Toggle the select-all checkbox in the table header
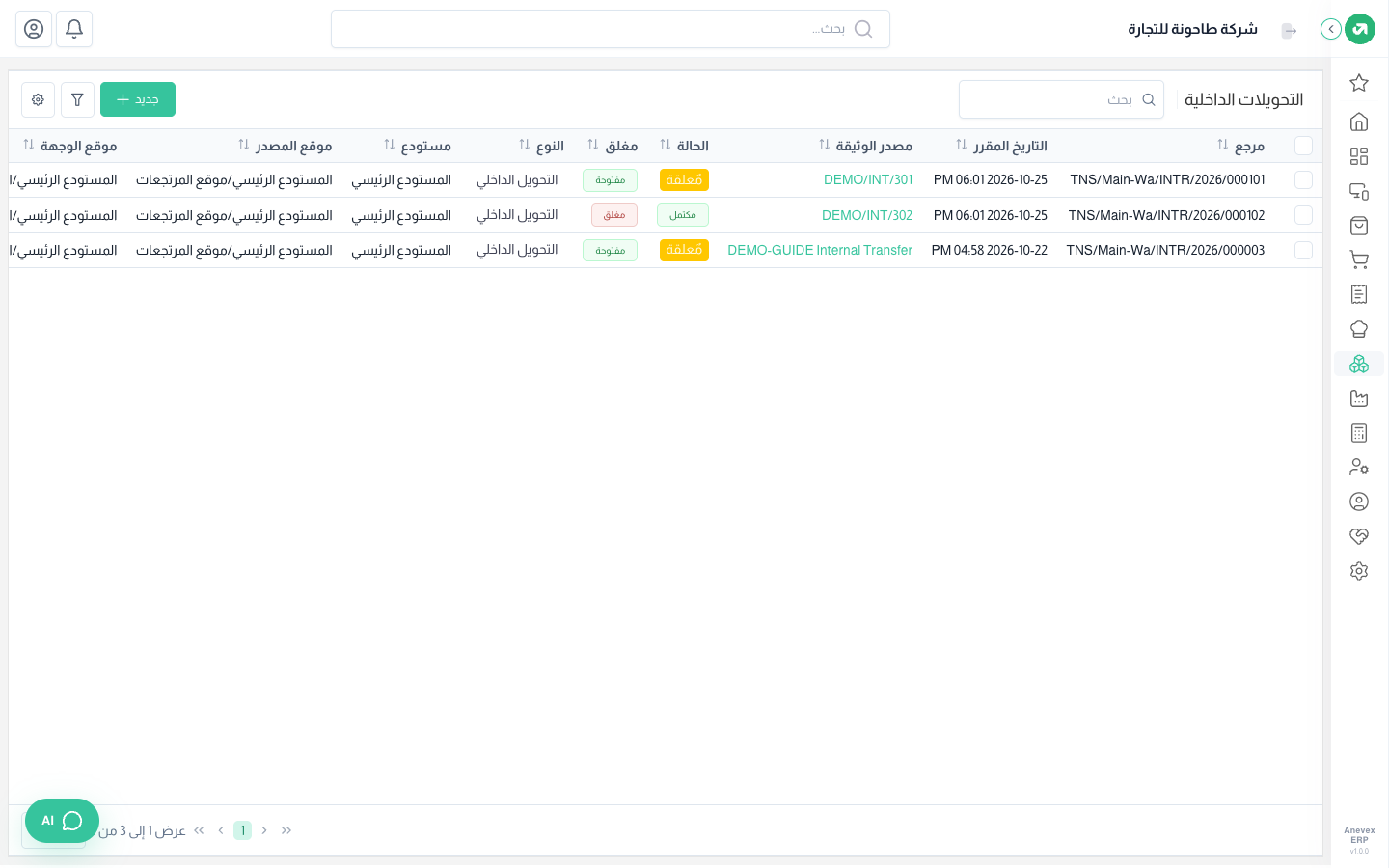Image resolution: width=1389 pixels, height=868 pixels. pos(1303,146)
